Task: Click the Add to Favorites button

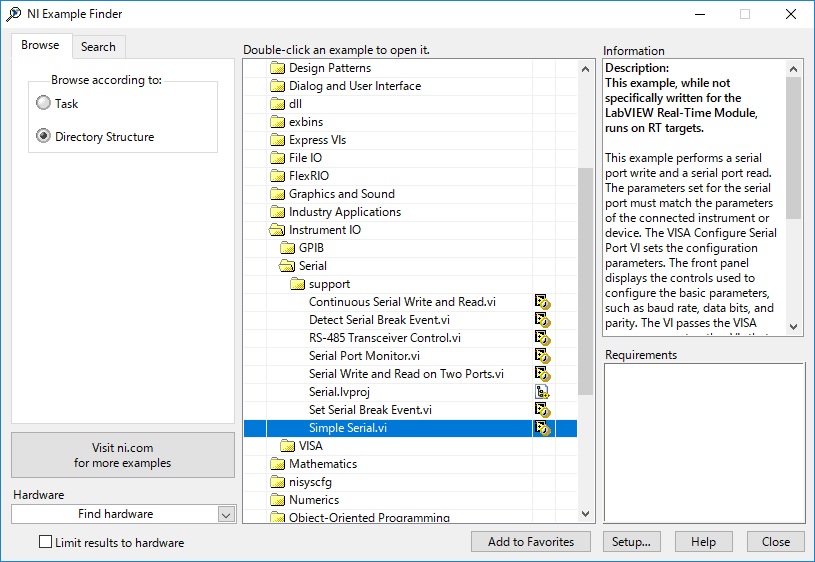Action: point(531,542)
